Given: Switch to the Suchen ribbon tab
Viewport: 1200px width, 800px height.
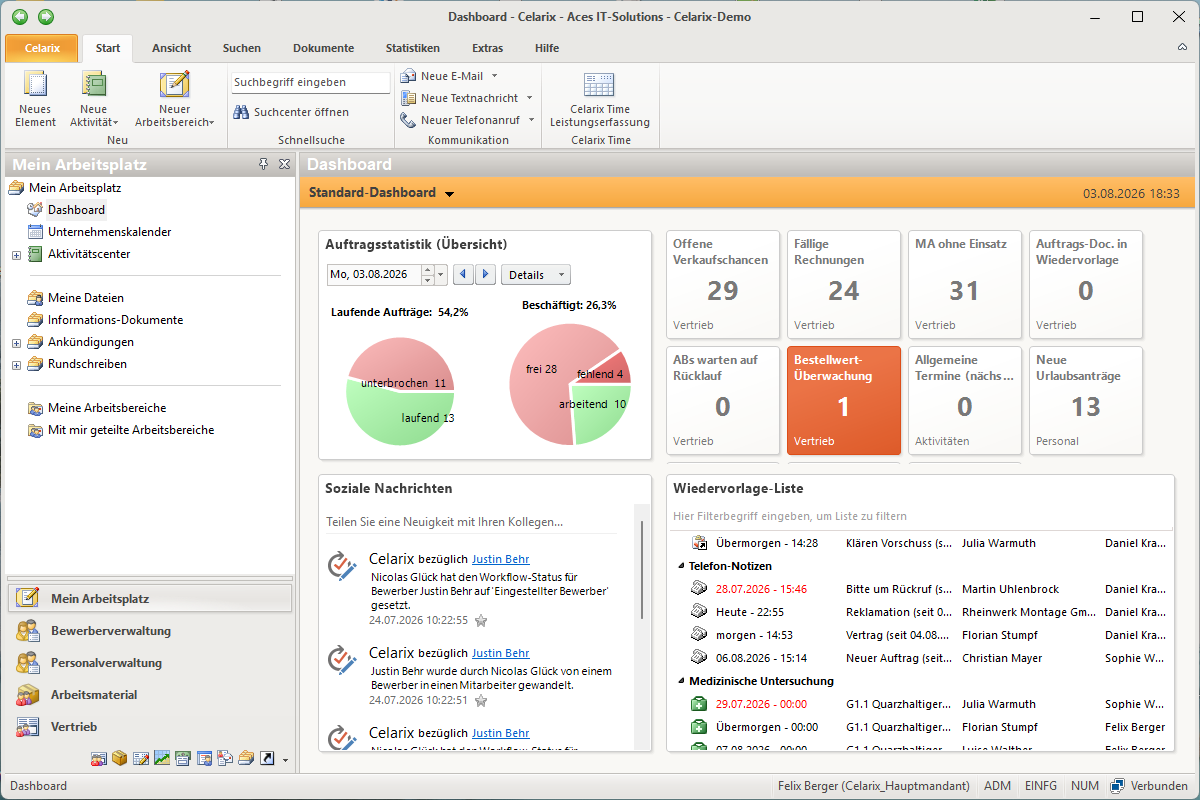Looking at the screenshot, I should coord(242,48).
